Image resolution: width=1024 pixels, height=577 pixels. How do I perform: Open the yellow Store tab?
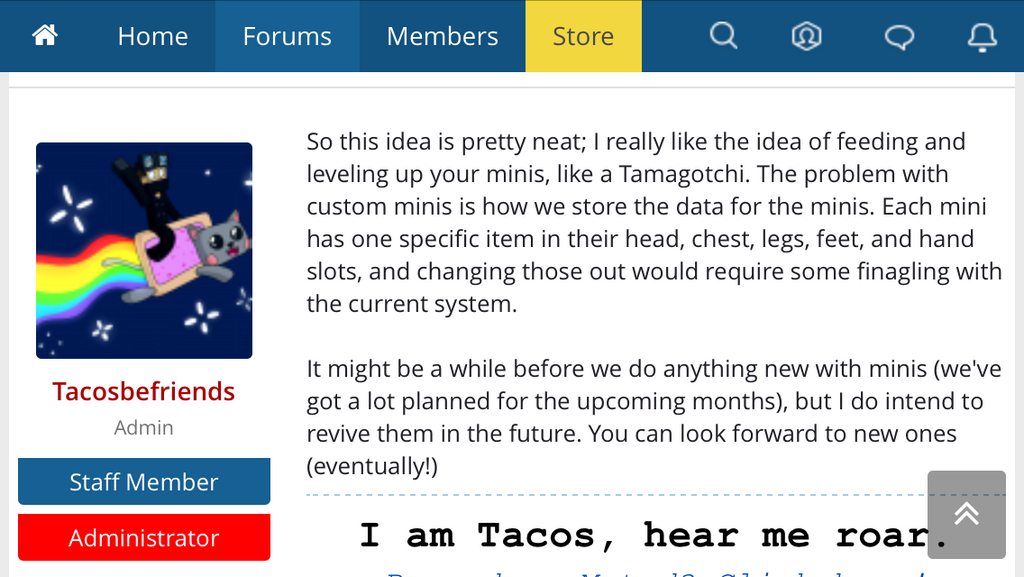tap(583, 36)
